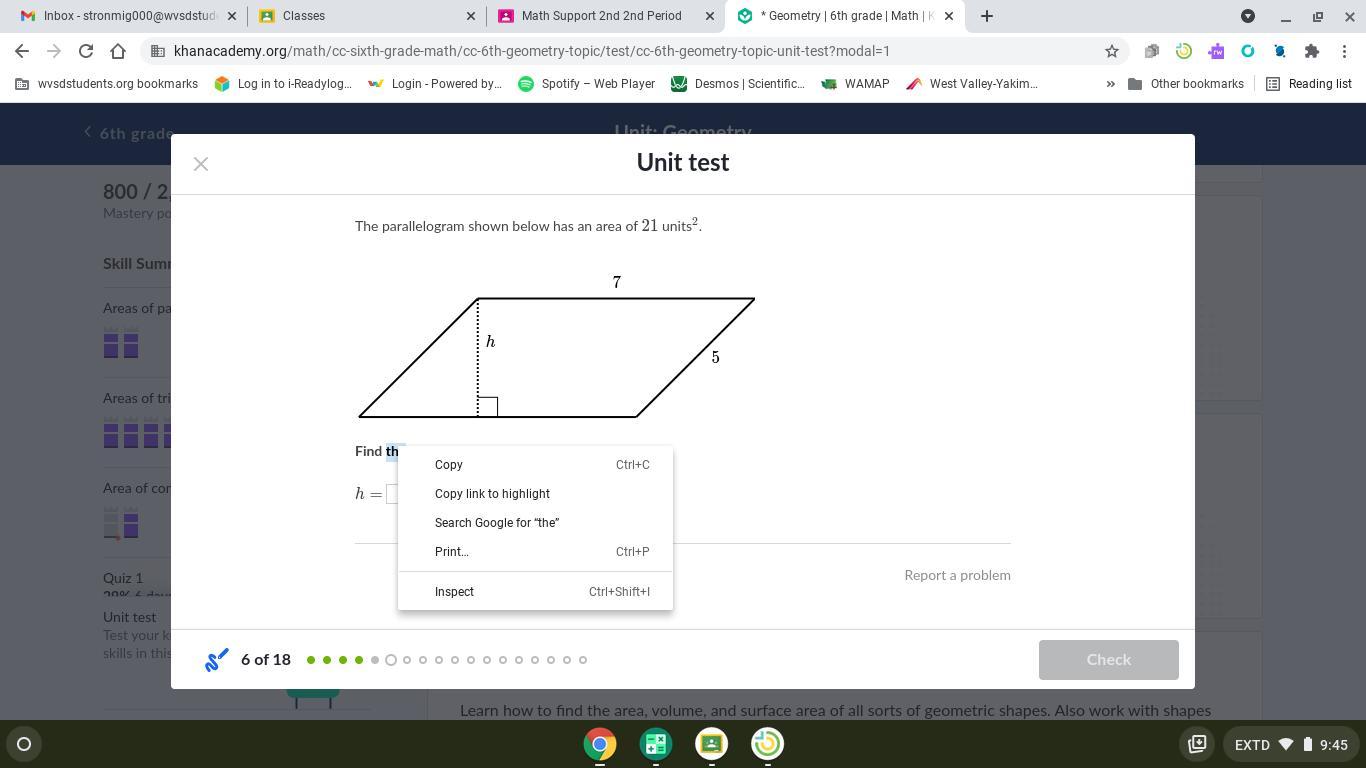This screenshot has height=768, width=1366.
Task: Click the address bar URL
Action: pos(531,51)
